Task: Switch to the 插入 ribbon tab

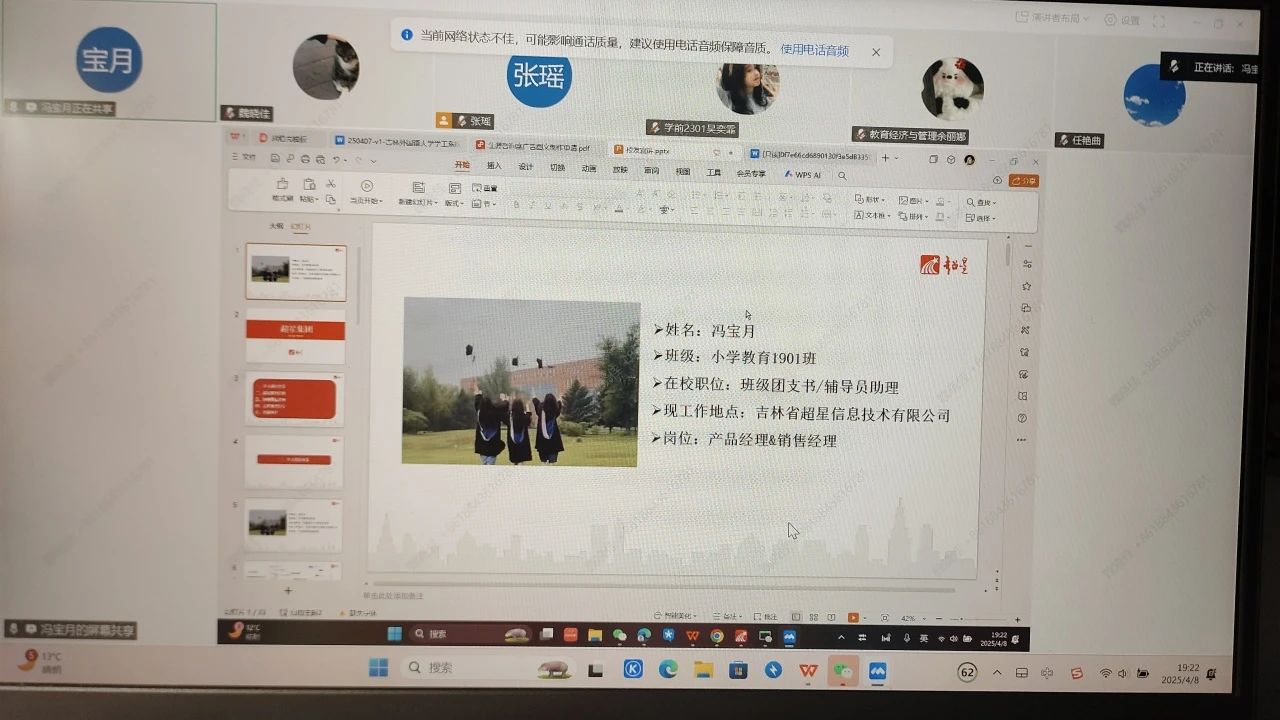Action: 494,167
